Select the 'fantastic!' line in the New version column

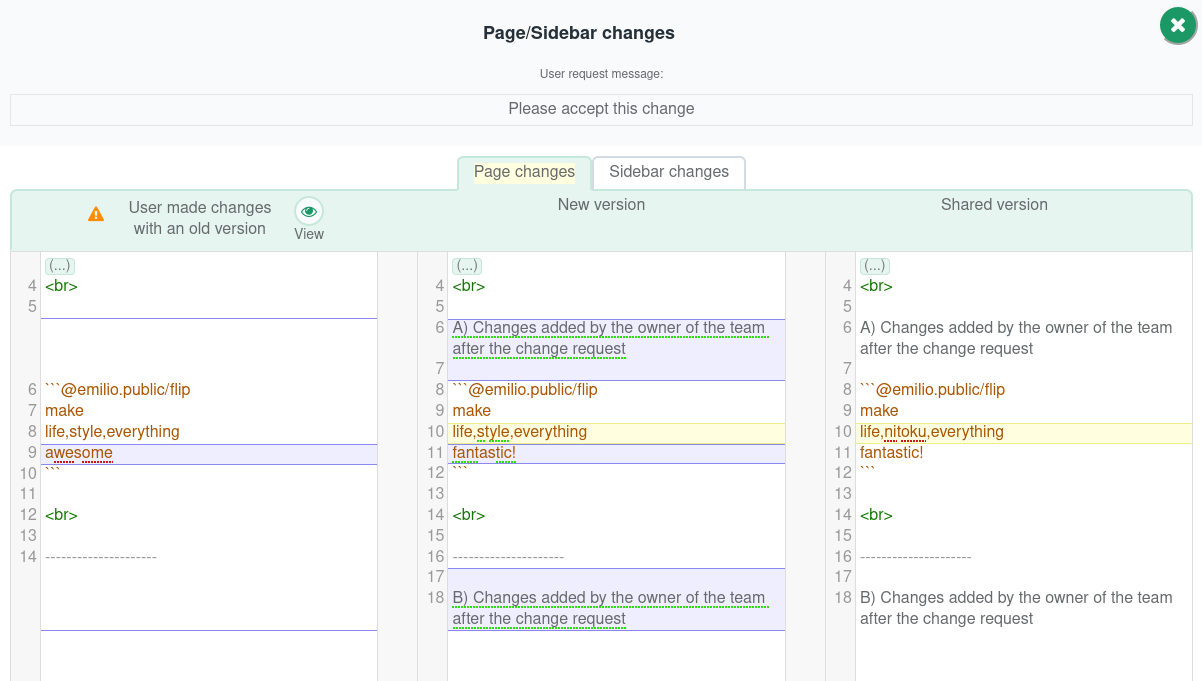tap(484, 453)
